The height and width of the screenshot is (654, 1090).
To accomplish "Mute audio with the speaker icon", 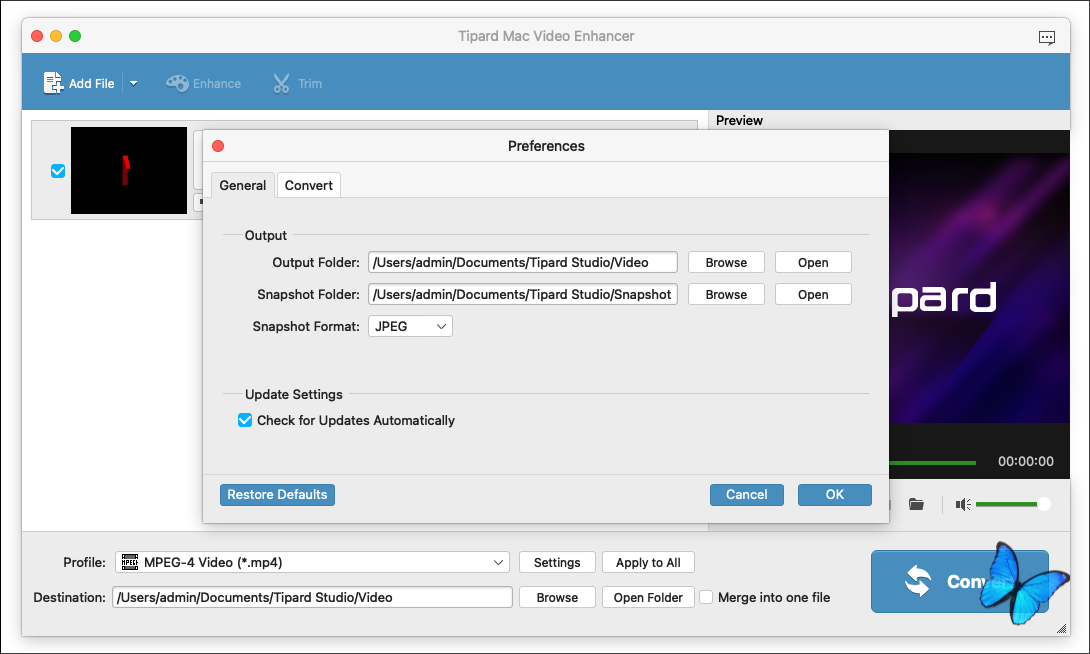I will tap(963, 504).
